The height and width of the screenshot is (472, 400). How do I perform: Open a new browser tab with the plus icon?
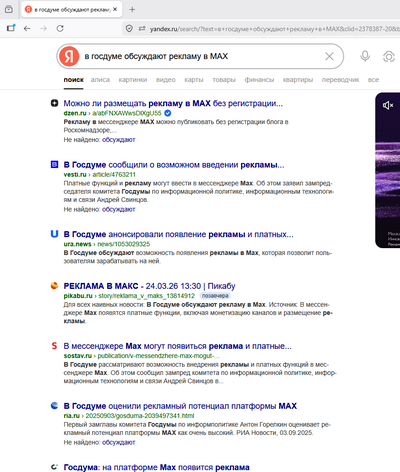[x=132, y=9]
